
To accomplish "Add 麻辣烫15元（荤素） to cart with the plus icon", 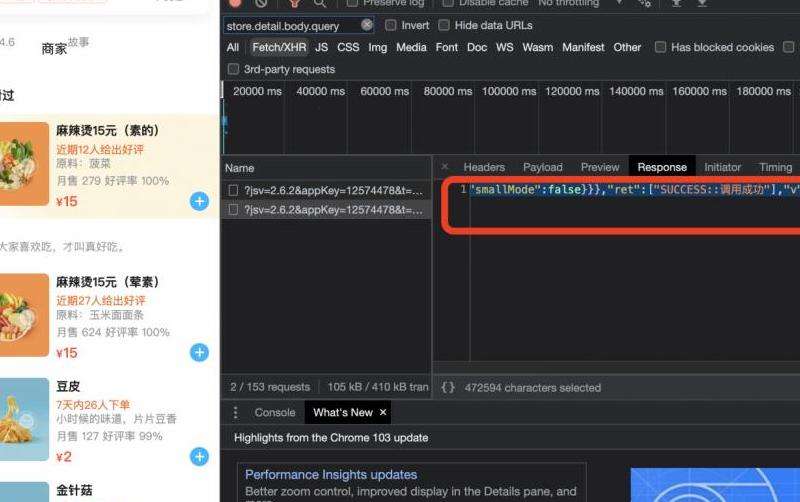I will 199,353.
